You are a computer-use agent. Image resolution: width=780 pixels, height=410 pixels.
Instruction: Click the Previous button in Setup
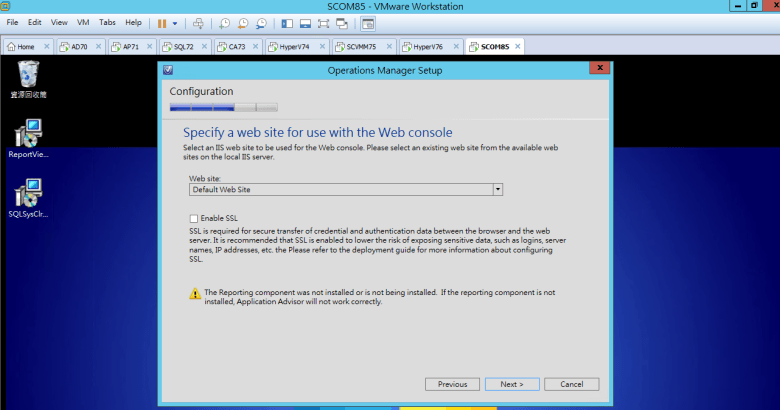click(452, 384)
